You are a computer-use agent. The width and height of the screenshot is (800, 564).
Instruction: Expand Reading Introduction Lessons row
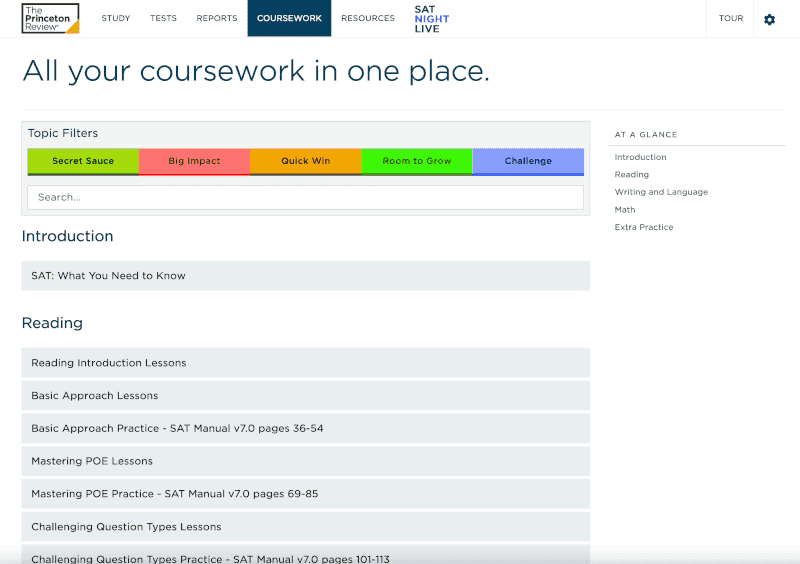click(x=305, y=363)
